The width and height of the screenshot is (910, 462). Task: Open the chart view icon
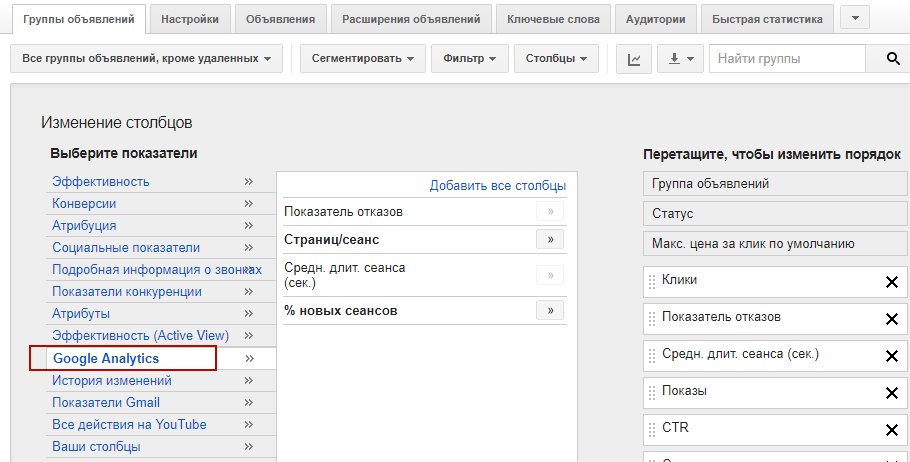coord(634,59)
